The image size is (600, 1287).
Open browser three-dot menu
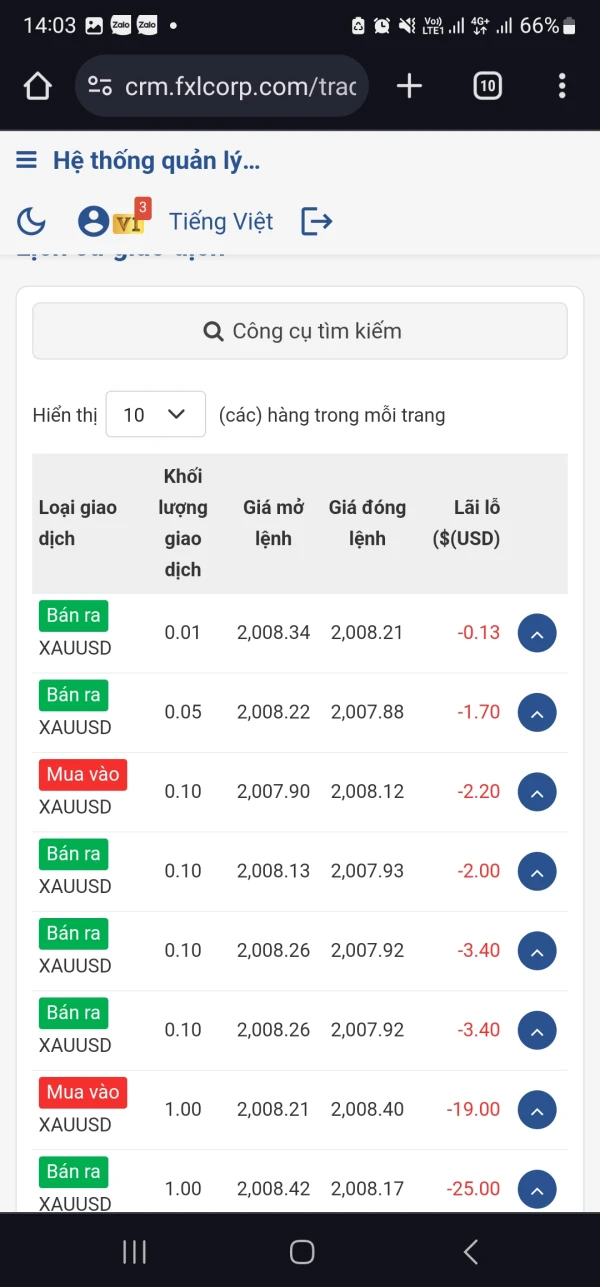(x=562, y=87)
